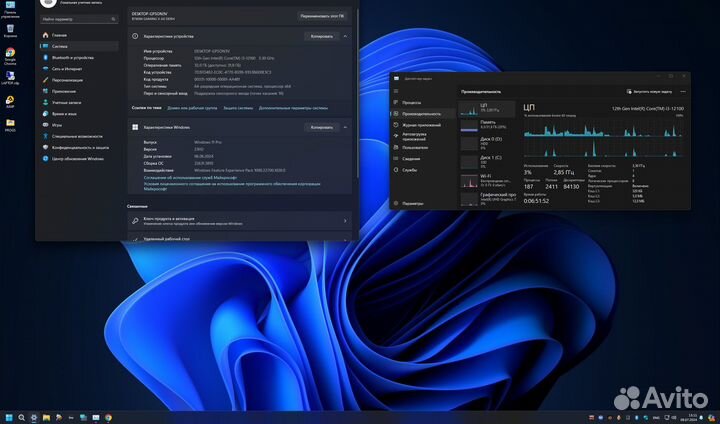Image resolution: width=720 pixels, height=424 pixels.
Task: Open the AIMP desktop shortcut
Action: click(x=10, y=102)
